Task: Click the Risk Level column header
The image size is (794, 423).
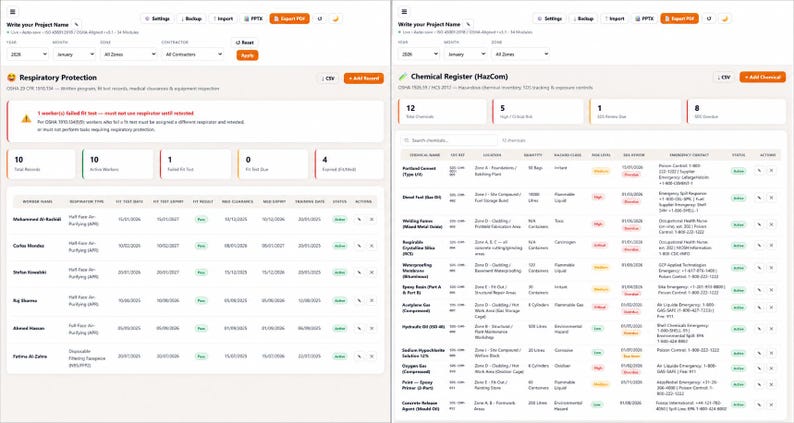Action: click(601, 155)
